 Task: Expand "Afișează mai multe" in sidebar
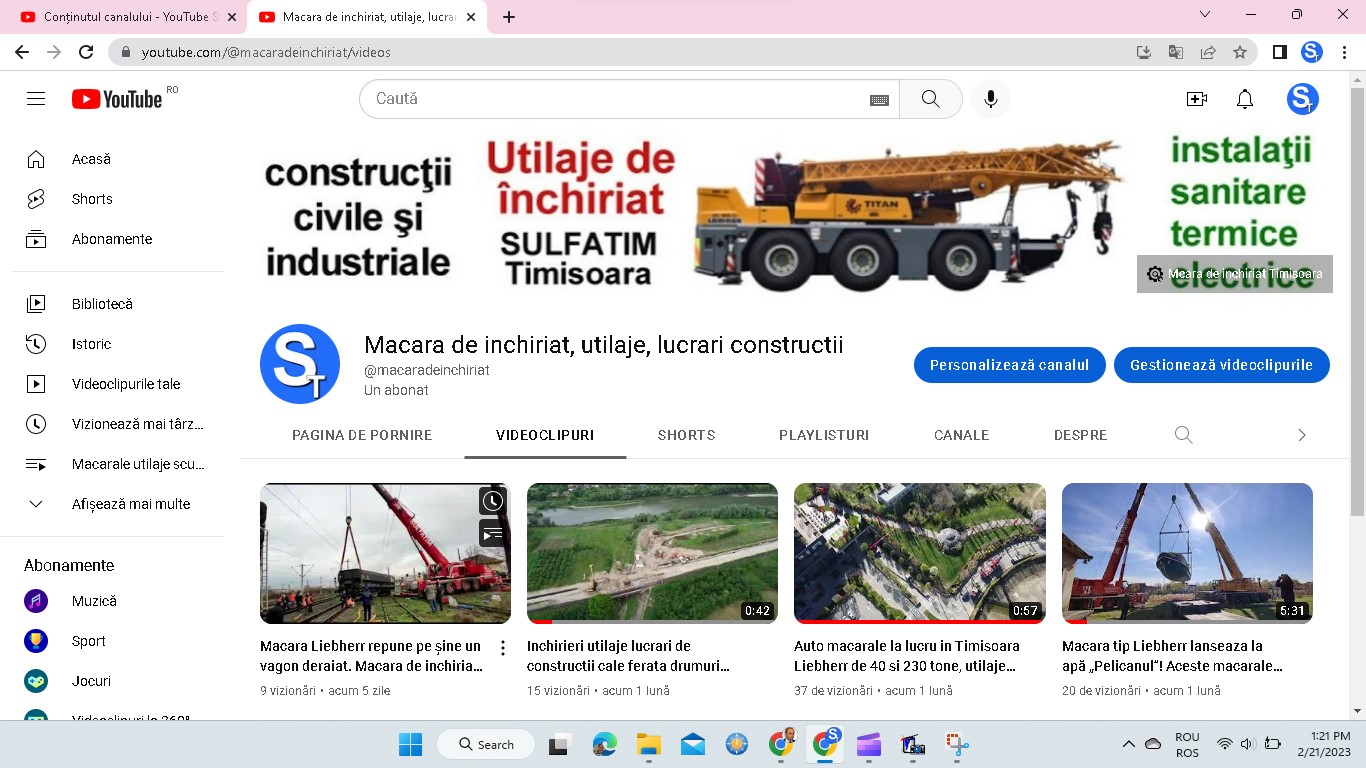tap(130, 504)
